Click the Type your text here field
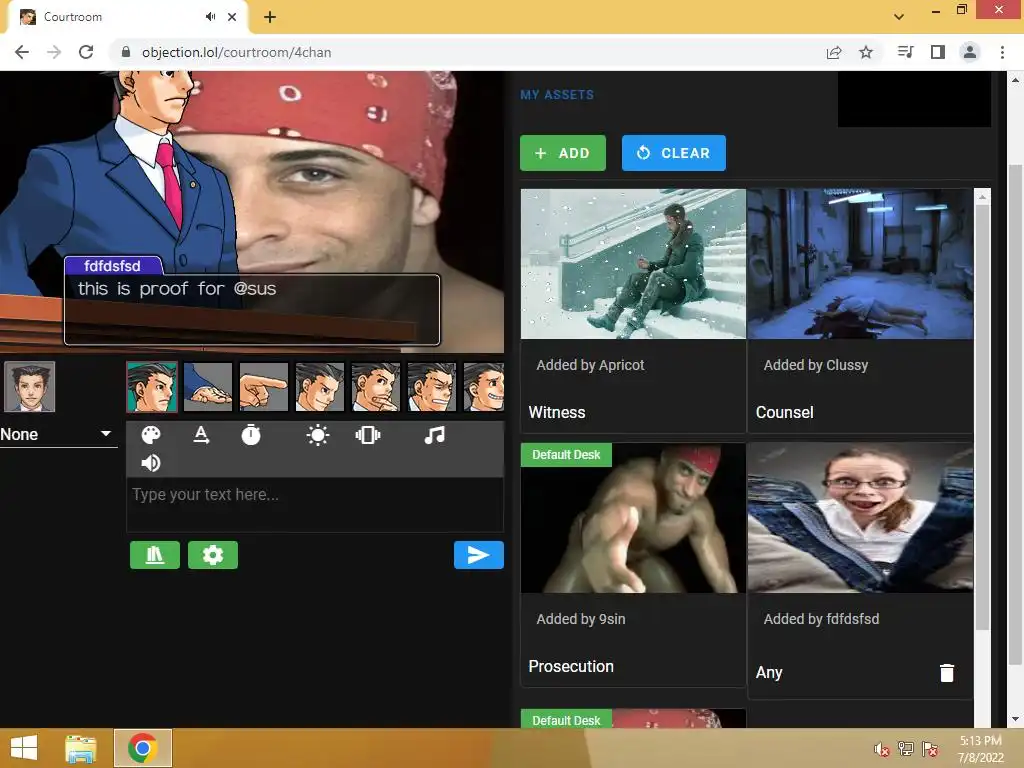Viewport: 1024px width, 768px height. coord(315,504)
